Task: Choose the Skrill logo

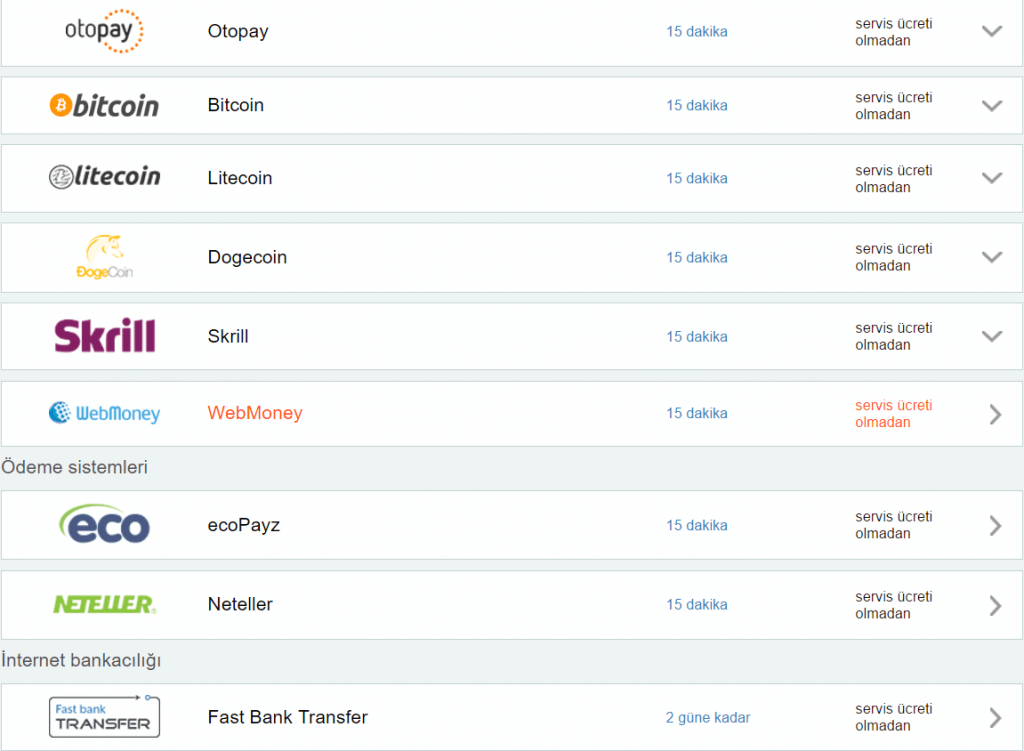Action: 104,336
